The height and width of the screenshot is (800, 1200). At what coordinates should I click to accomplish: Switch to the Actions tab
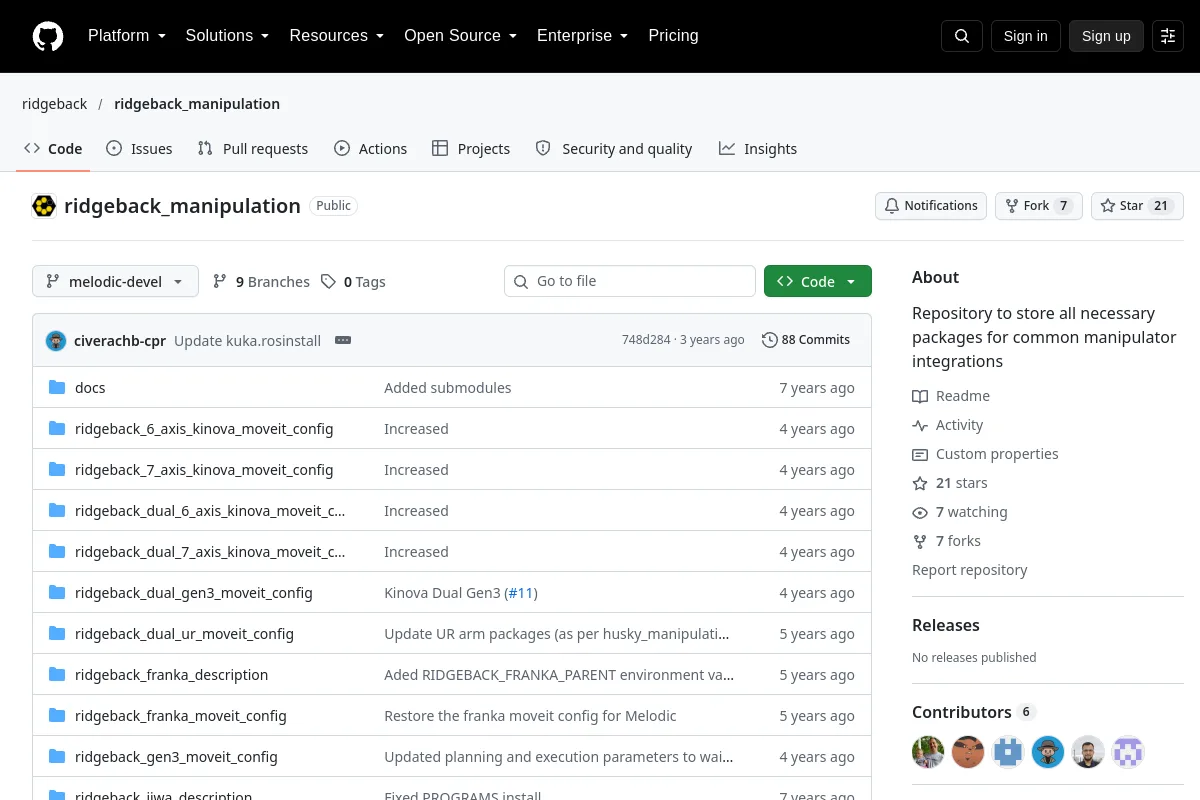click(x=370, y=149)
